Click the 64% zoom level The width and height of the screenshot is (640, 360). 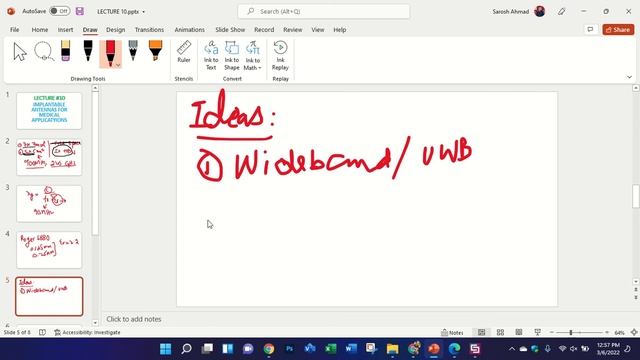coord(620,333)
